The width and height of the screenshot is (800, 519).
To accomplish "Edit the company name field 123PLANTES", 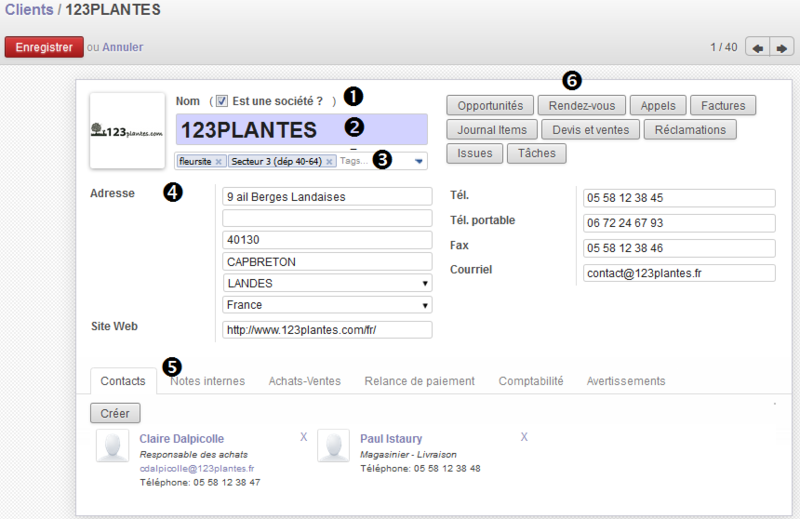I will tap(302, 130).
